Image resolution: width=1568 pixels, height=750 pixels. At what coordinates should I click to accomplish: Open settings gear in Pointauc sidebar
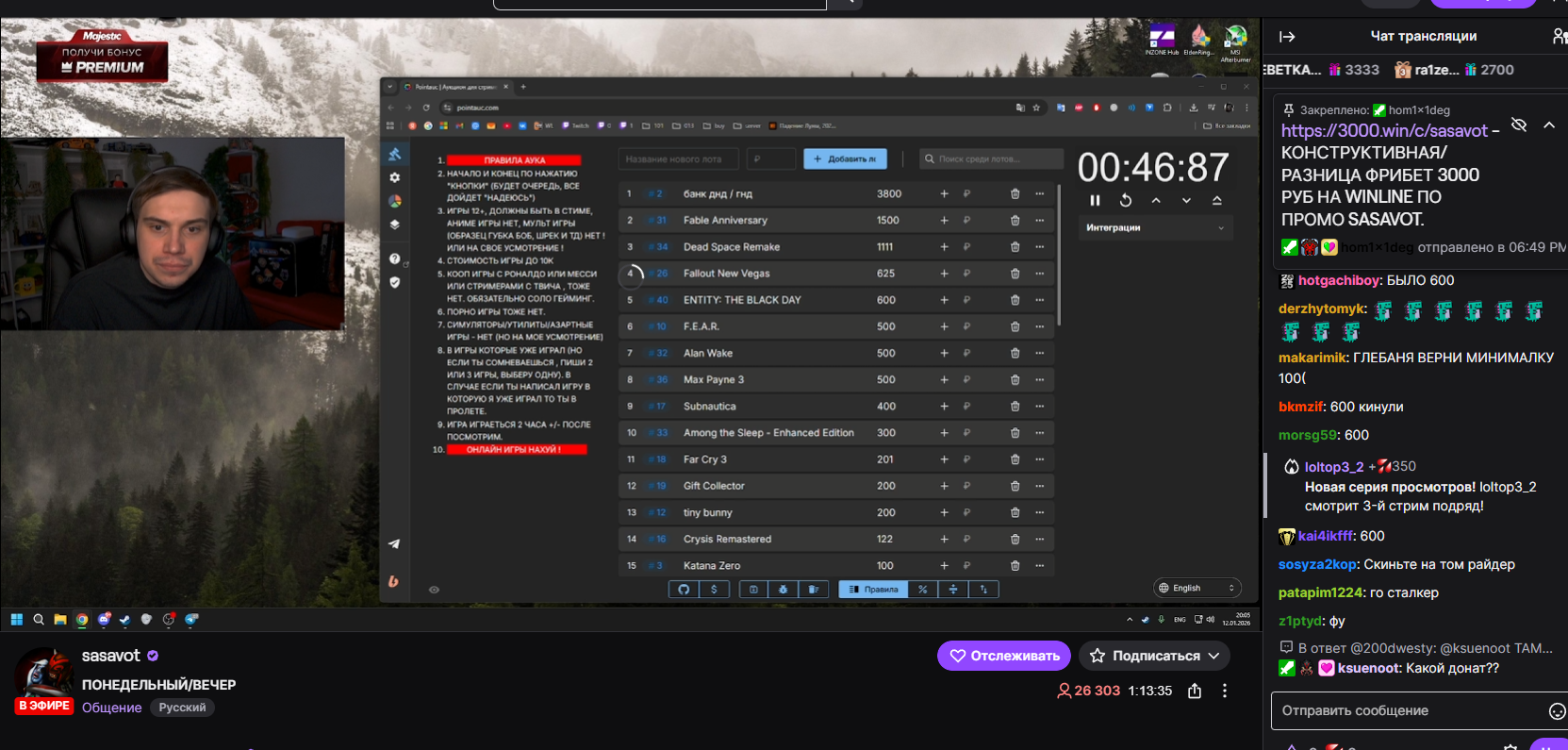pyautogui.click(x=394, y=177)
